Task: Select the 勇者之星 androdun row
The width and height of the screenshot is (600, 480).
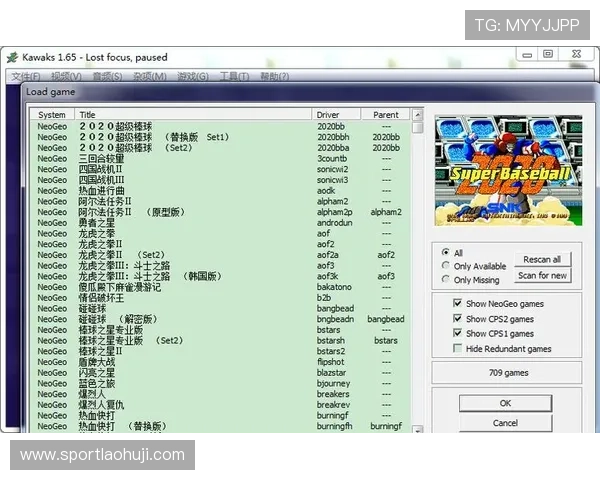Action: coord(220,223)
